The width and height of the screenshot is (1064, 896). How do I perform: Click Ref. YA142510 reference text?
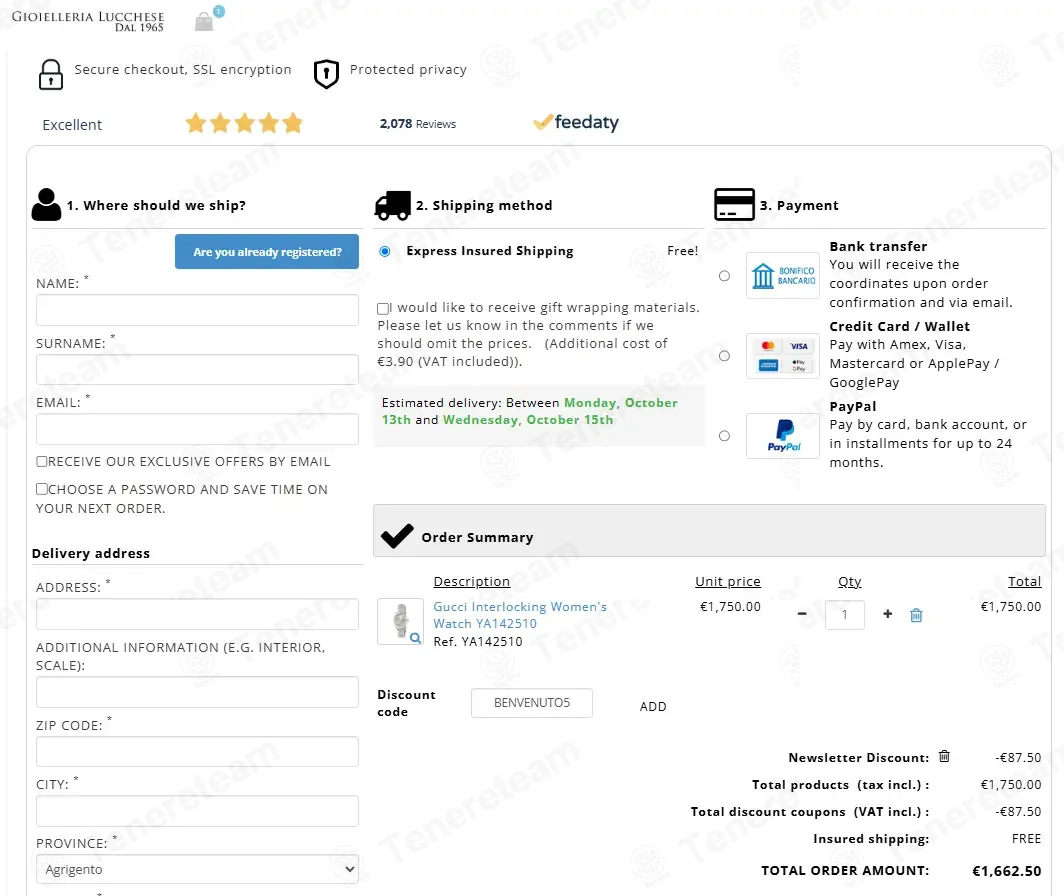[x=478, y=641]
